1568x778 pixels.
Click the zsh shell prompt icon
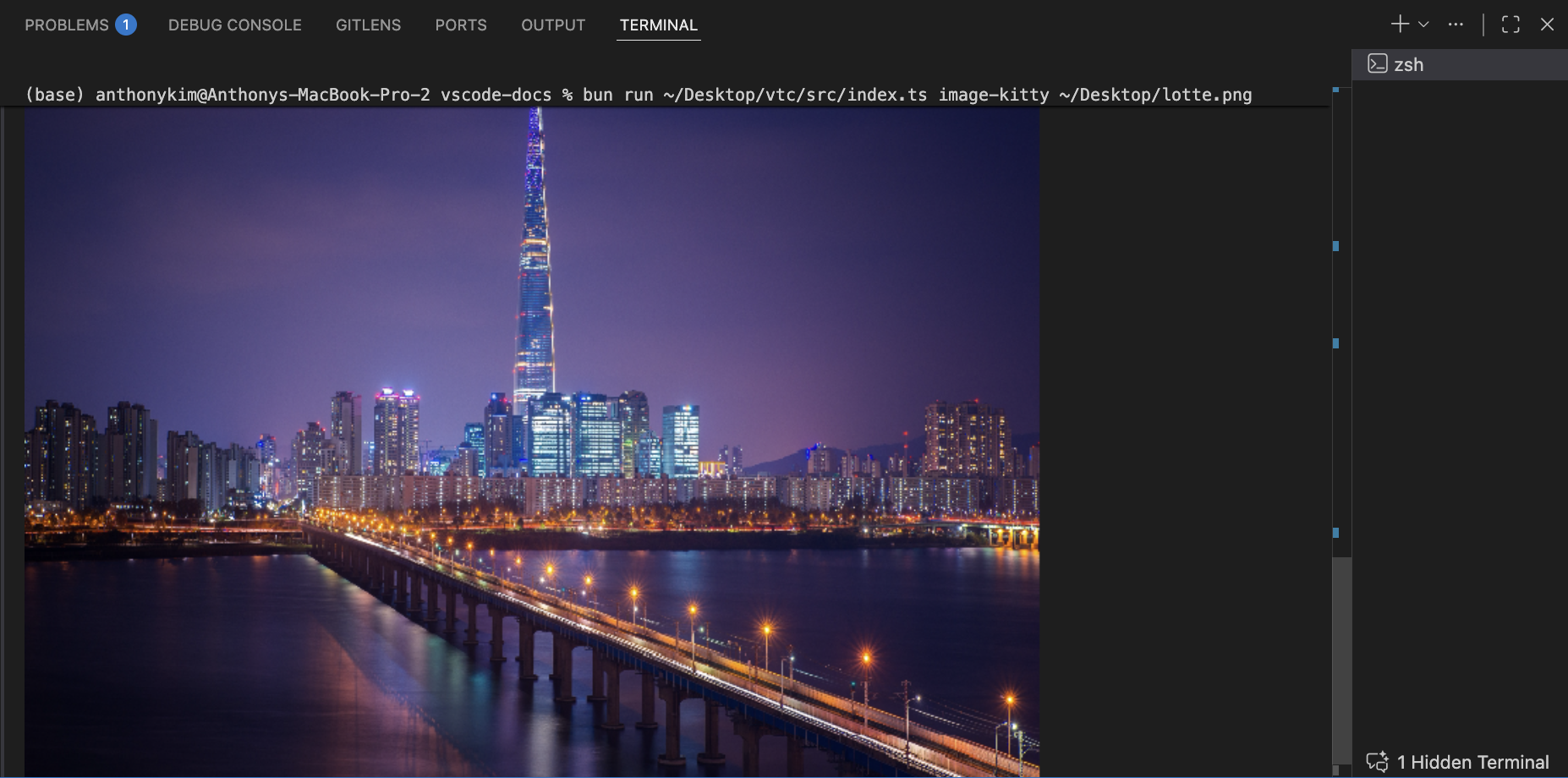(1378, 63)
